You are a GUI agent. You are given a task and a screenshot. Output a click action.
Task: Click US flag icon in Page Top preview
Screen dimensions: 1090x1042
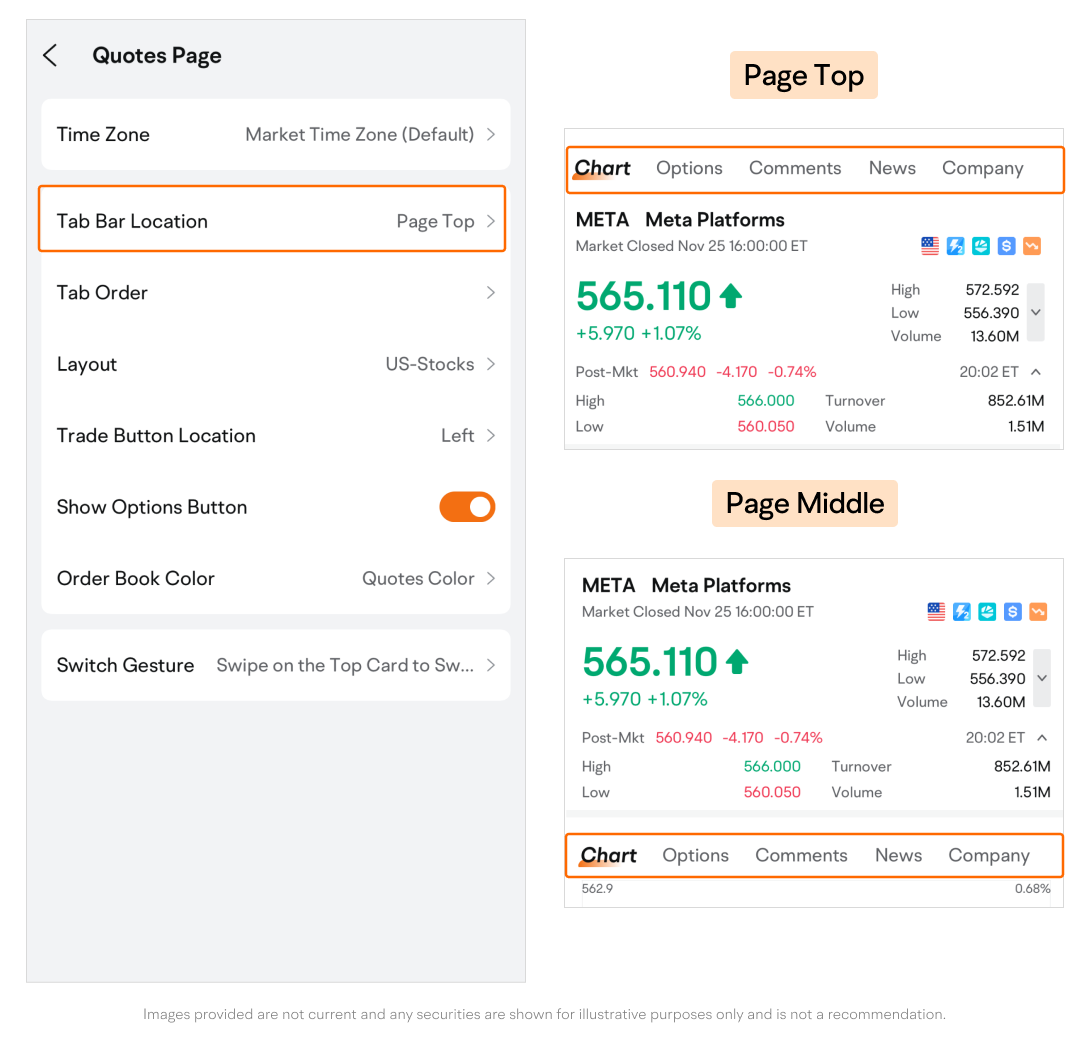pyautogui.click(x=930, y=246)
